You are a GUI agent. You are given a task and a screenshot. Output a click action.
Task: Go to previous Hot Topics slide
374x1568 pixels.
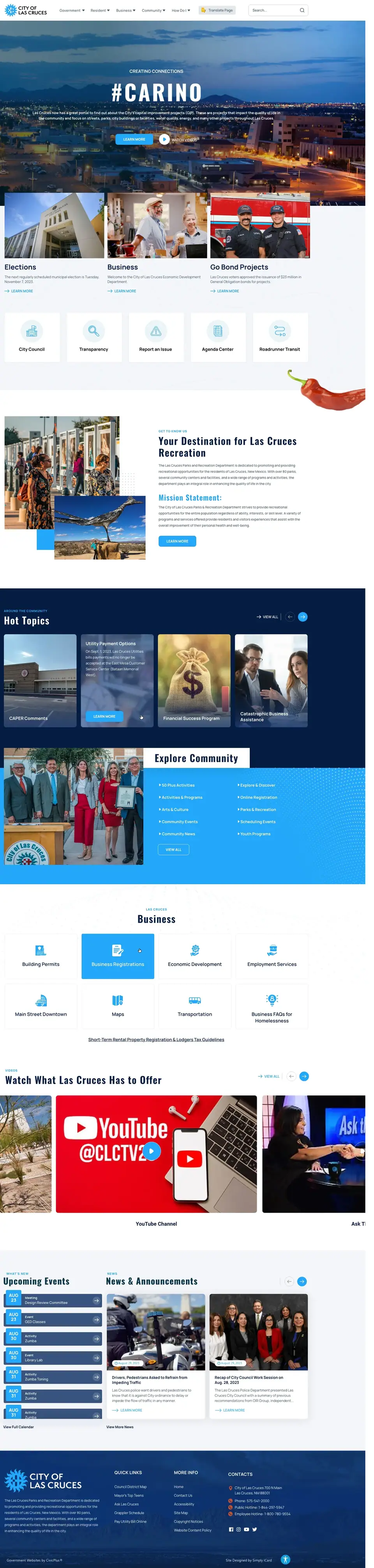290,616
